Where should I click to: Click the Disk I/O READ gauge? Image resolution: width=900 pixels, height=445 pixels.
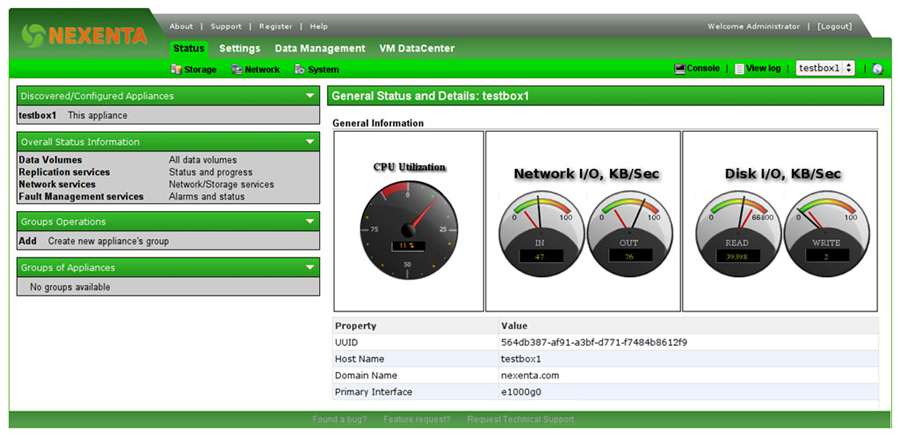(x=737, y=232)
